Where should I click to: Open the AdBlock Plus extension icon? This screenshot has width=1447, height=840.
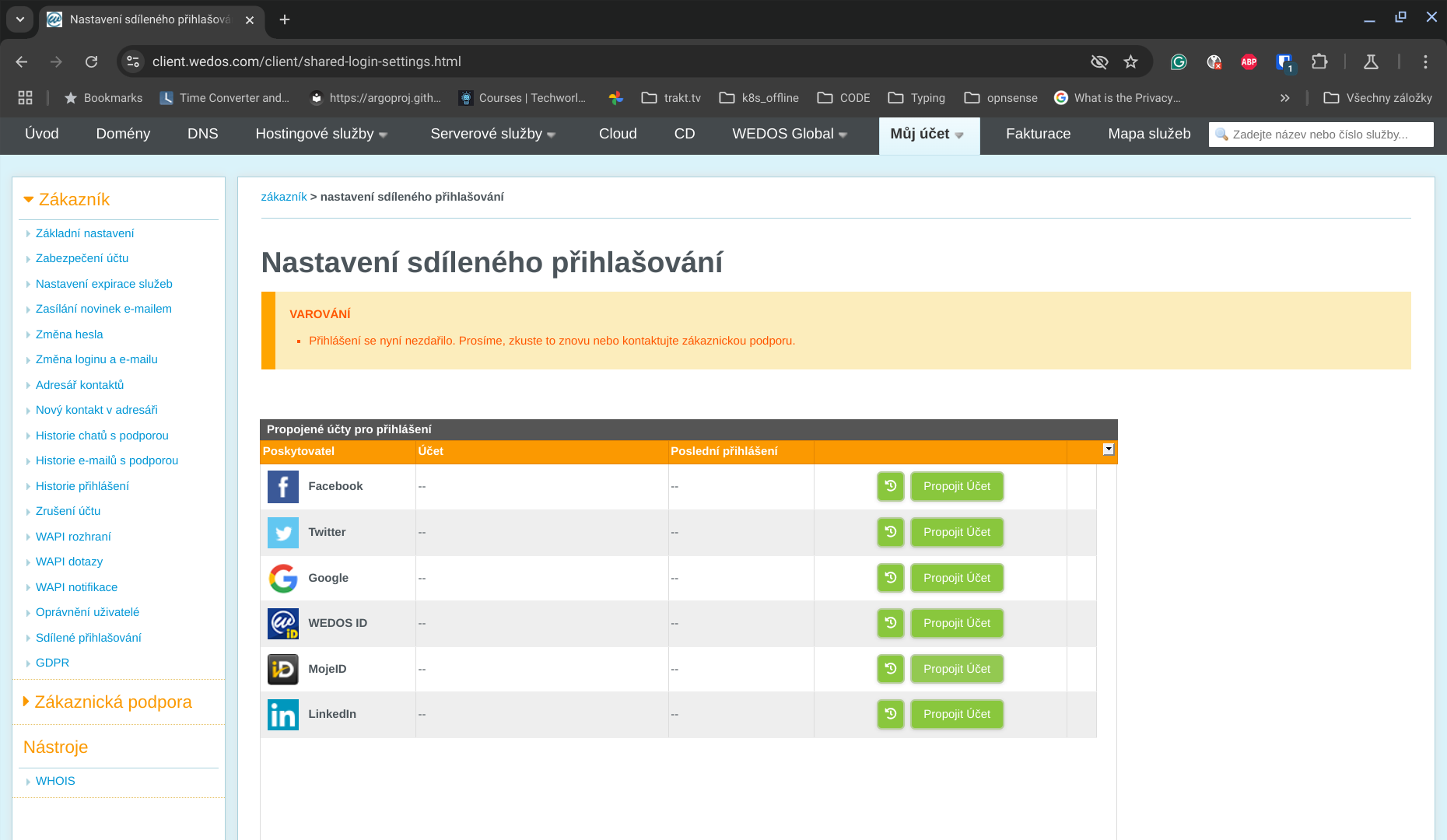click(1249, 61)
